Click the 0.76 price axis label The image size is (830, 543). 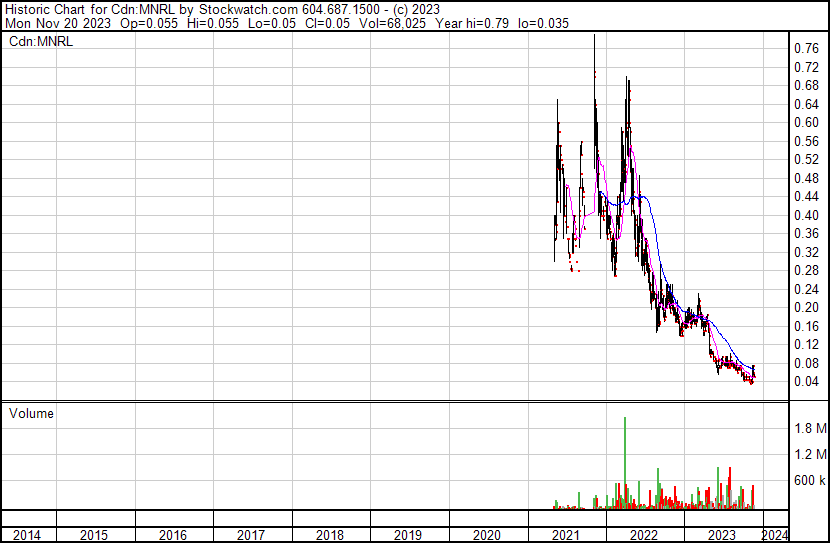[805, 48]
